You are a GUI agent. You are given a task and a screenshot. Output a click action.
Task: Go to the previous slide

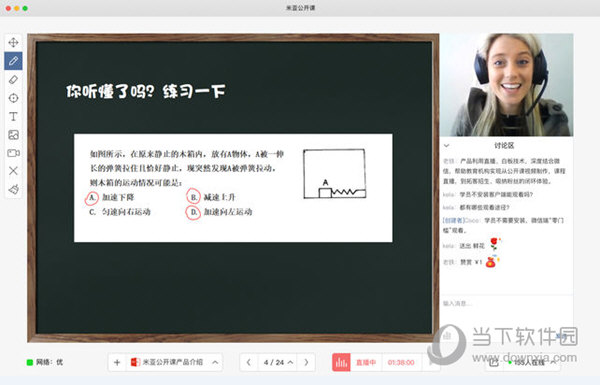249,362
